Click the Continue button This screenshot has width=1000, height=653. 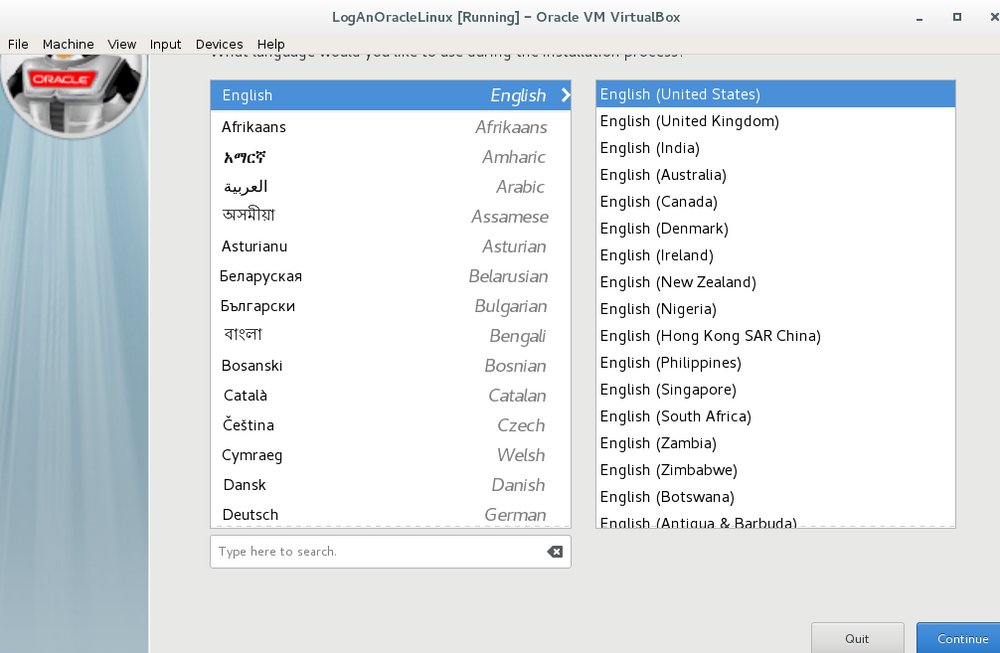click(959, 638)
